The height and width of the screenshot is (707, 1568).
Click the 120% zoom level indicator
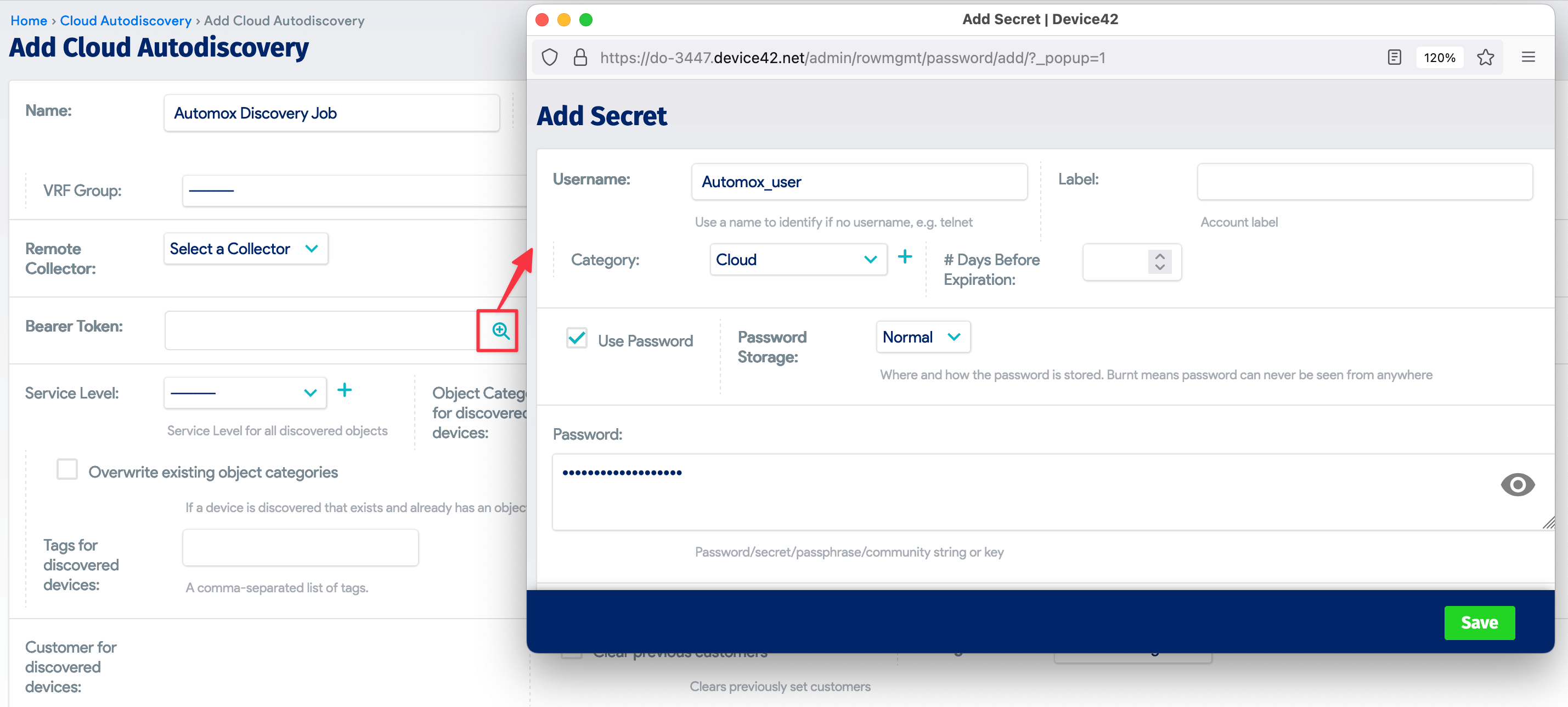tap(1439, 58)
